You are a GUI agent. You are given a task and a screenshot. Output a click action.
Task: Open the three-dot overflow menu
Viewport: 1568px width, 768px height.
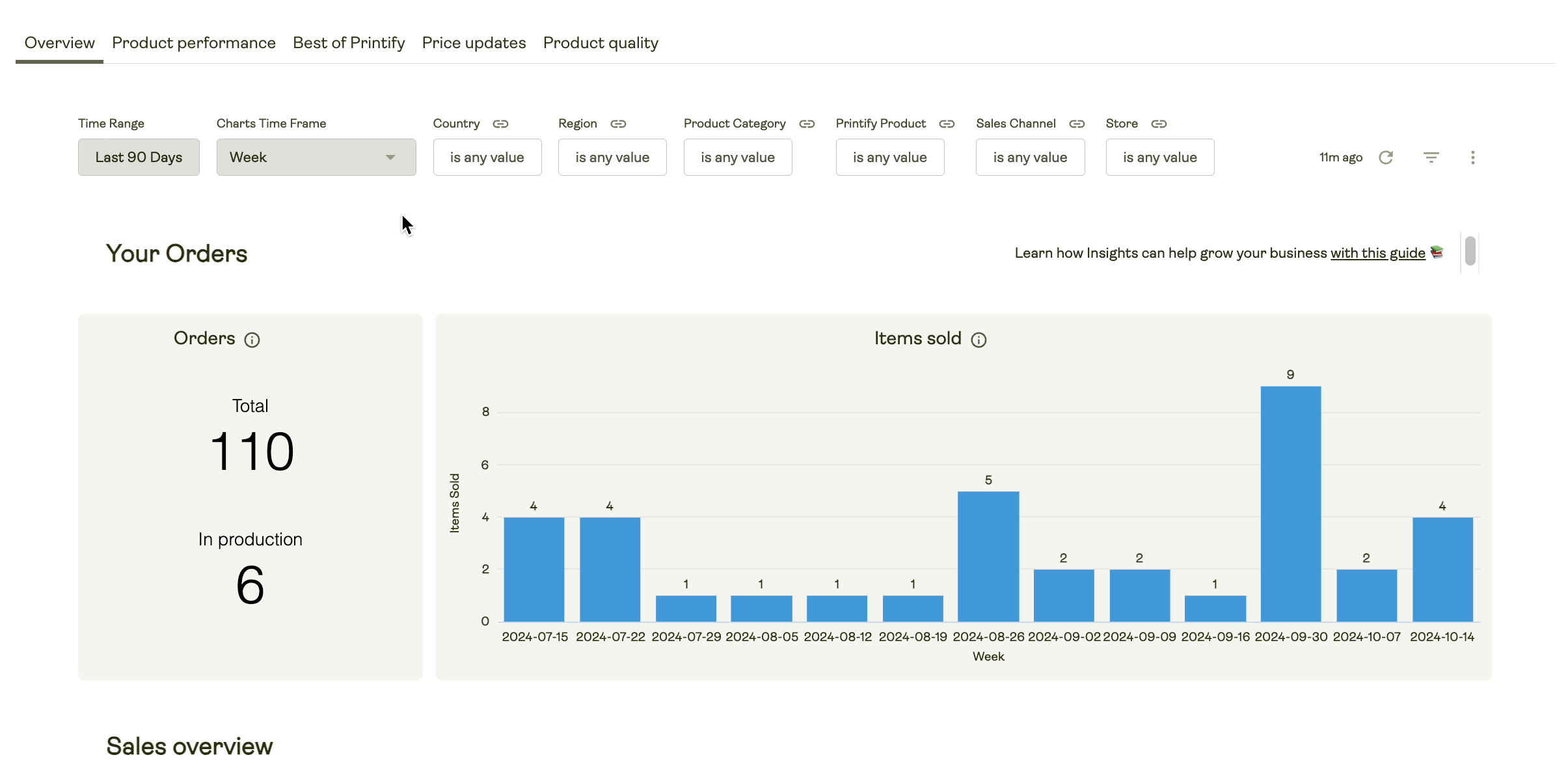[x=1472, y=157]
